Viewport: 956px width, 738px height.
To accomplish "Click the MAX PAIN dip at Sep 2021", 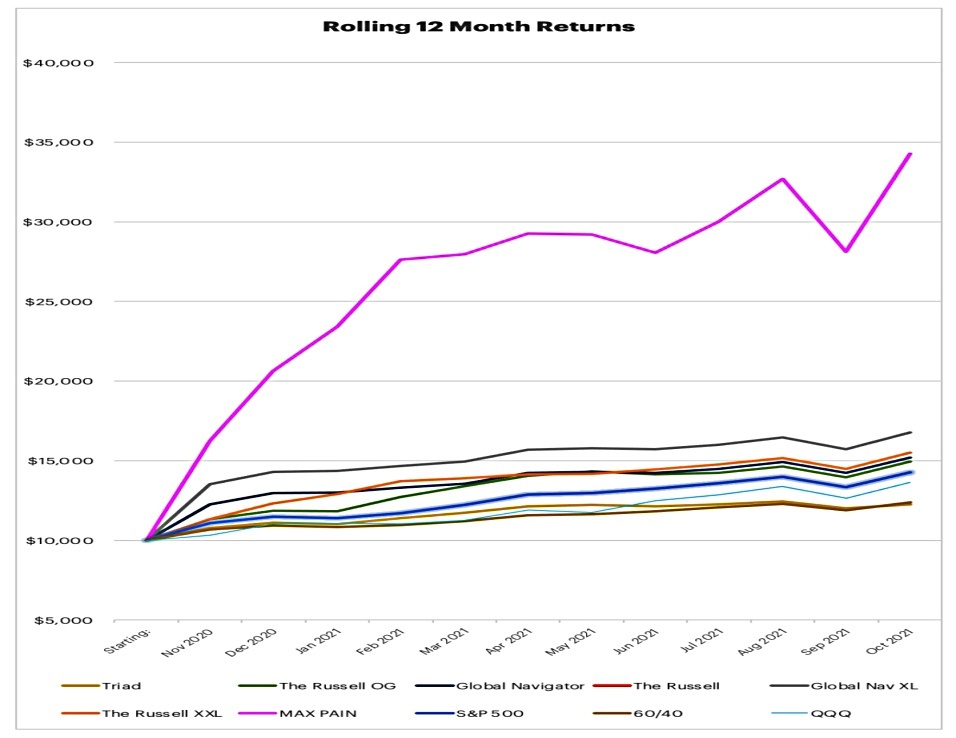I will 846,251.
